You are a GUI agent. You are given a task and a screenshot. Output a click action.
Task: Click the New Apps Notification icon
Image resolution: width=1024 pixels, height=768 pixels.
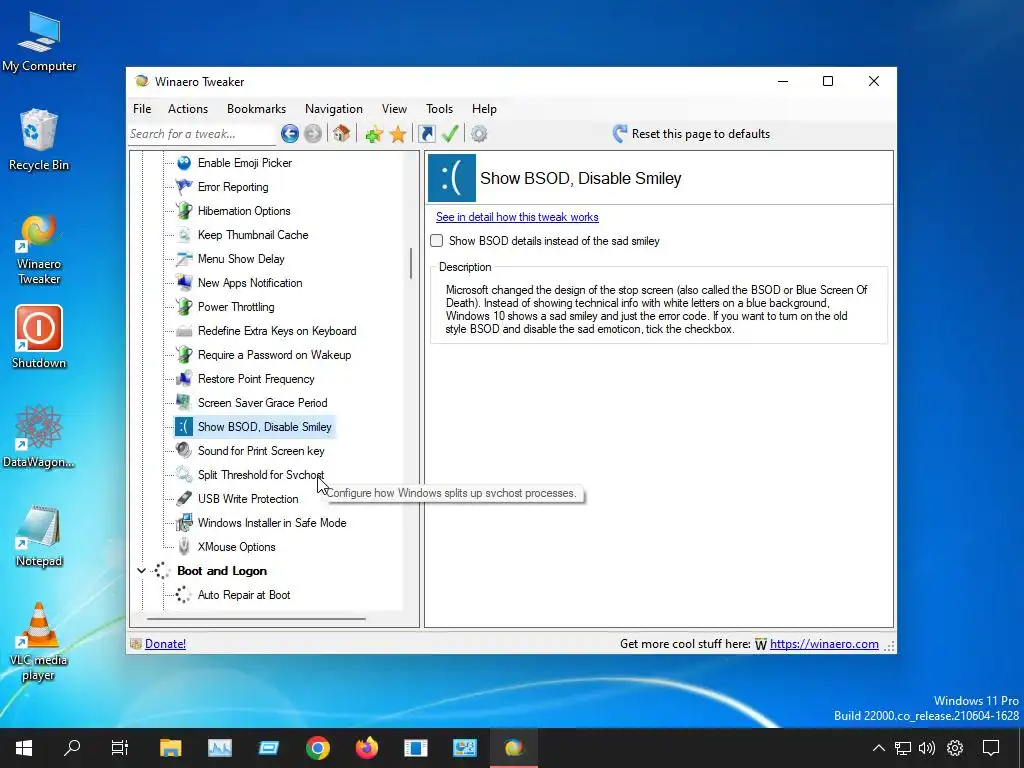(184, 283)
